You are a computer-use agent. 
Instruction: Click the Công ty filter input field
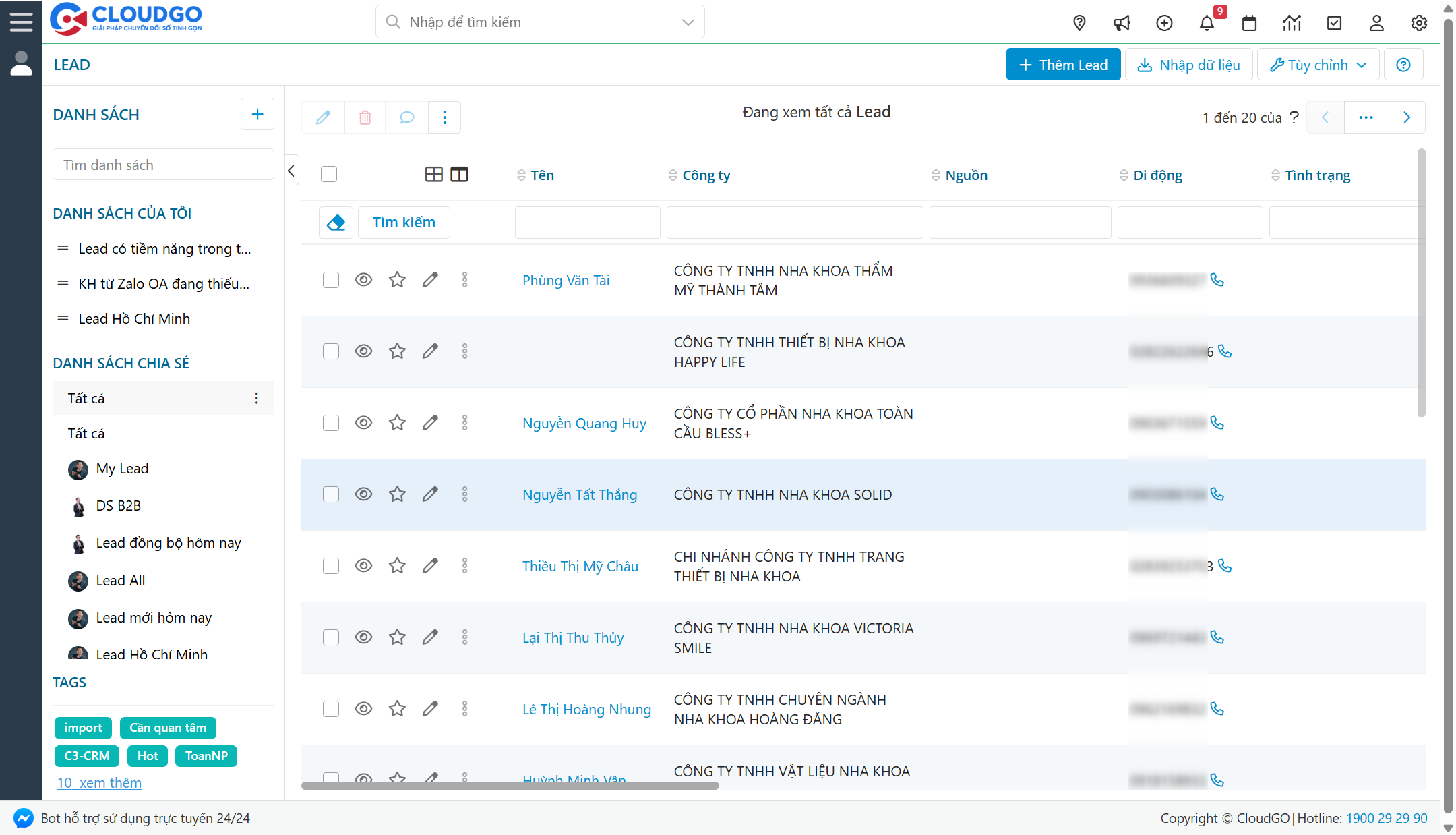point(794,223)
